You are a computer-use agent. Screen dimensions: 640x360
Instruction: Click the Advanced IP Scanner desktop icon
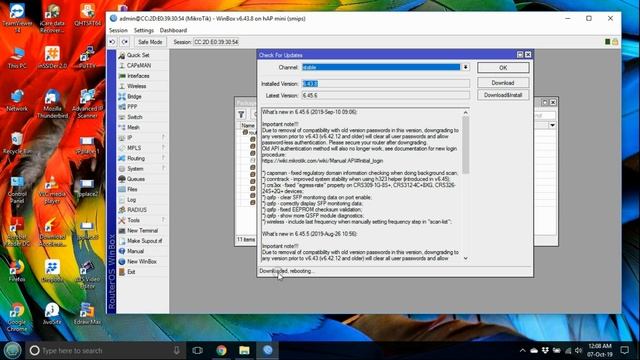click(x=87, y=104)
